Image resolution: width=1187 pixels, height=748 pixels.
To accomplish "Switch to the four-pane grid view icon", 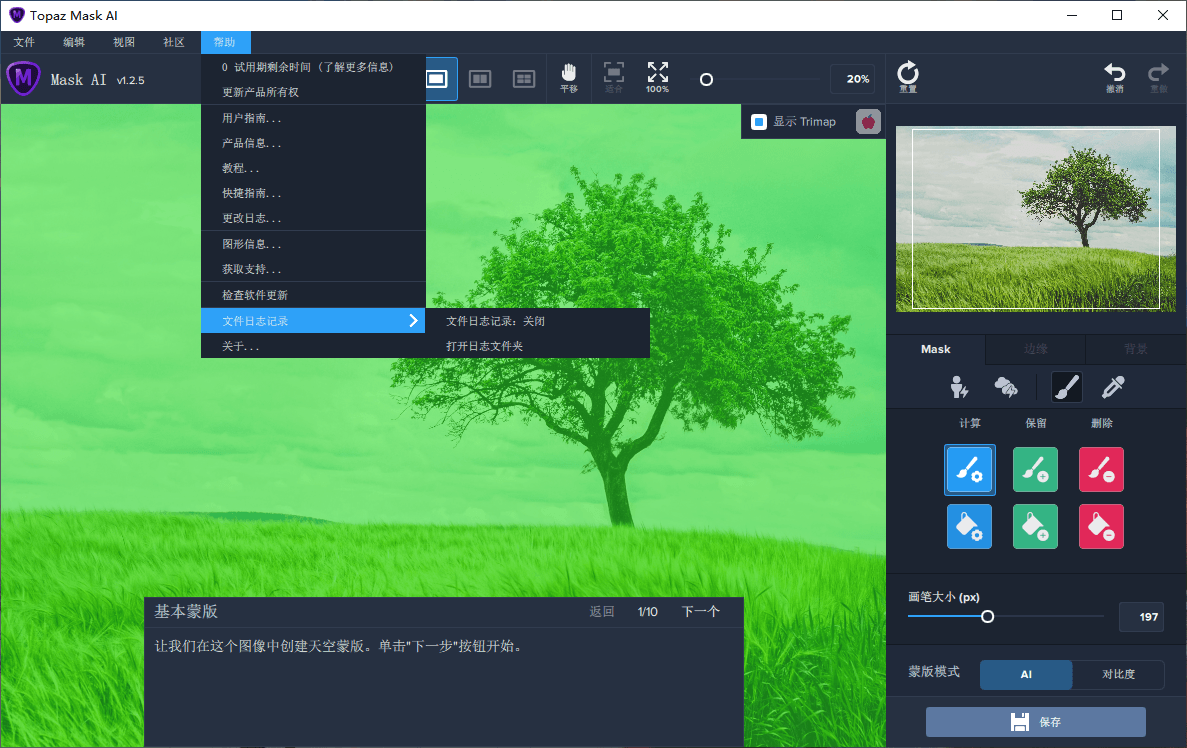I will [x=524, y=79].
